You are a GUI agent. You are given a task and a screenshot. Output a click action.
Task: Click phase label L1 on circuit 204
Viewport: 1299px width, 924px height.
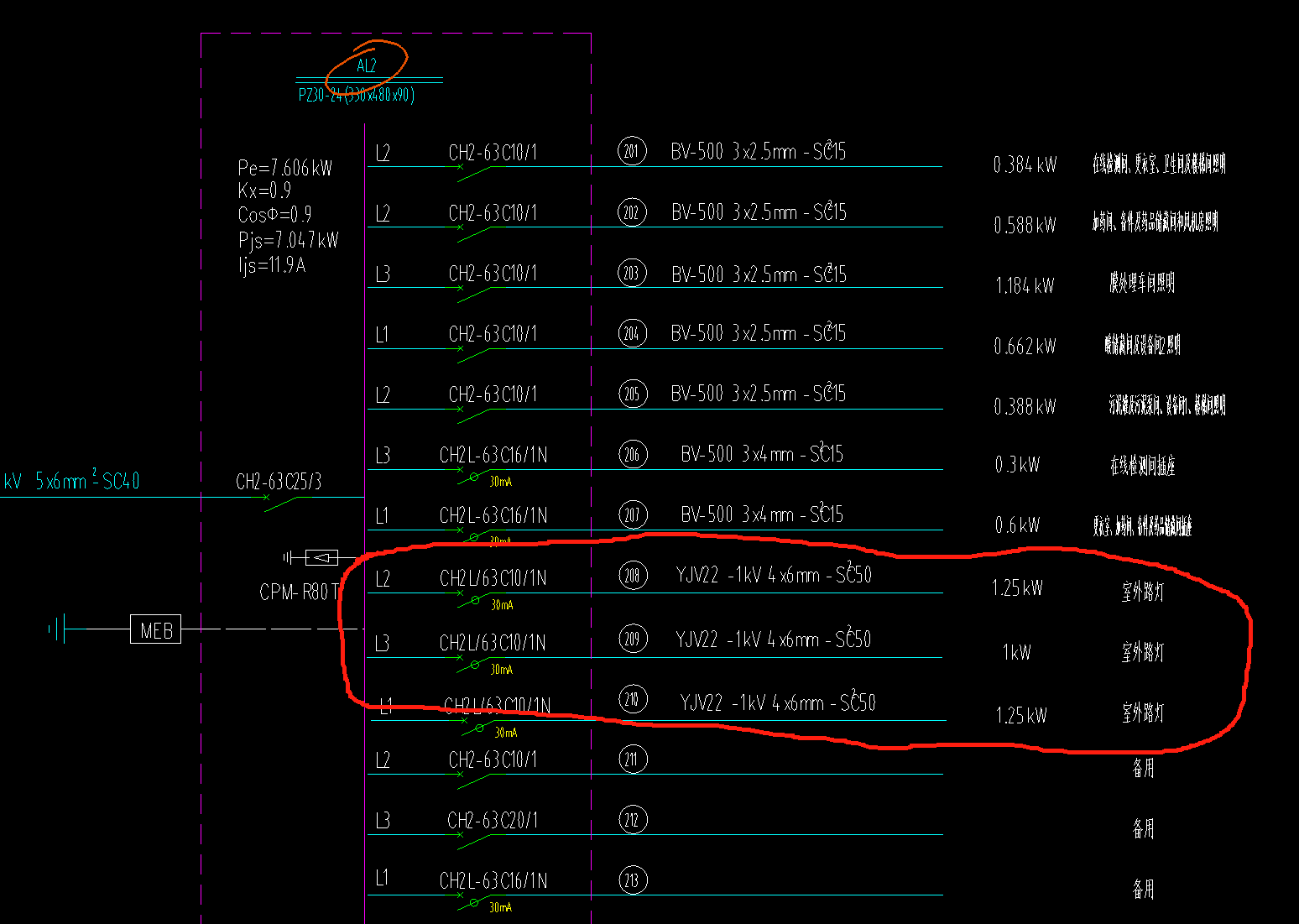pyautogui.click(x=382, y=335)
